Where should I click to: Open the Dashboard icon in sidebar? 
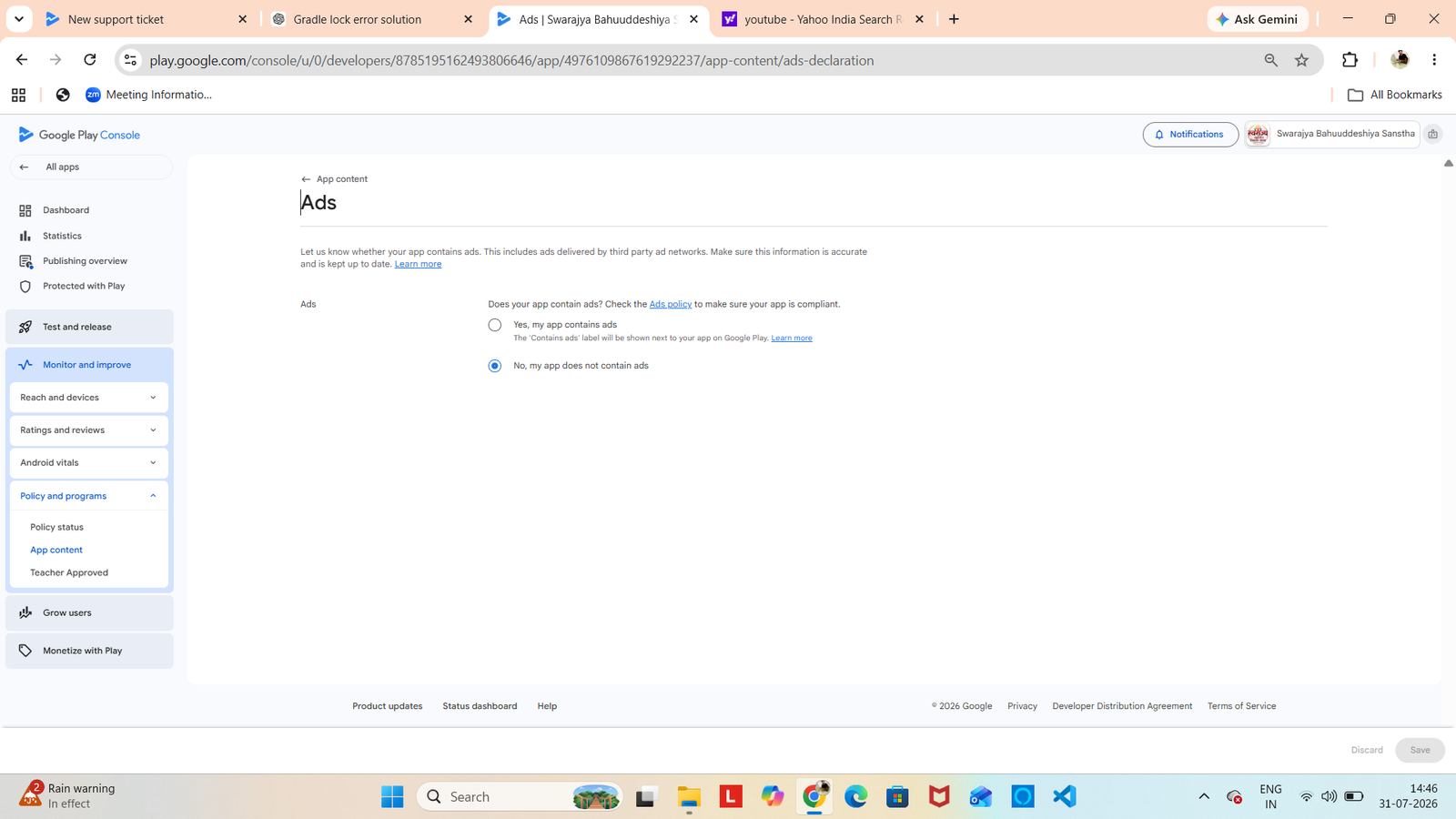pos(25,210)
